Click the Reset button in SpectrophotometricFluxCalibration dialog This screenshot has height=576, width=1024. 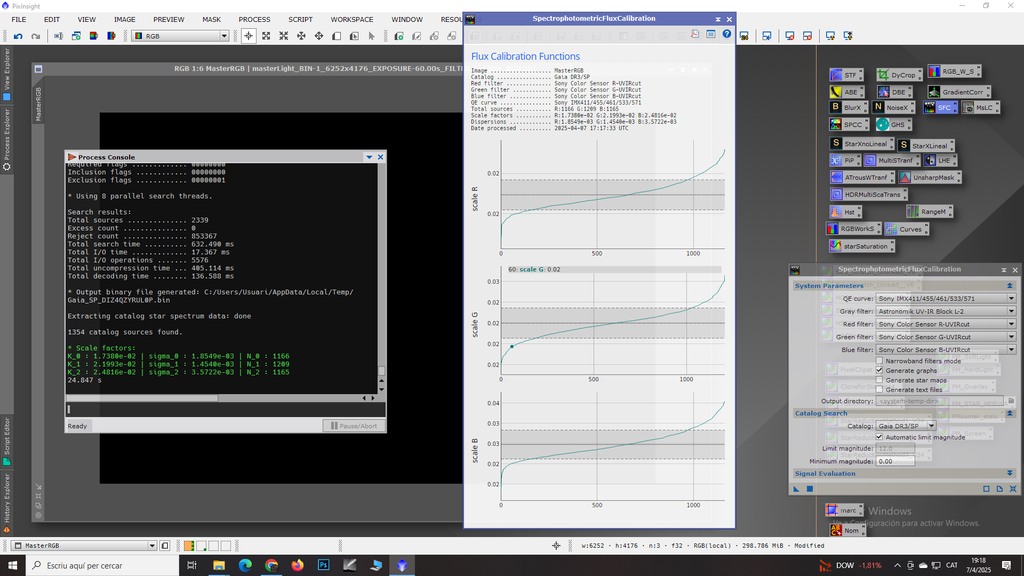point(1013,488)
